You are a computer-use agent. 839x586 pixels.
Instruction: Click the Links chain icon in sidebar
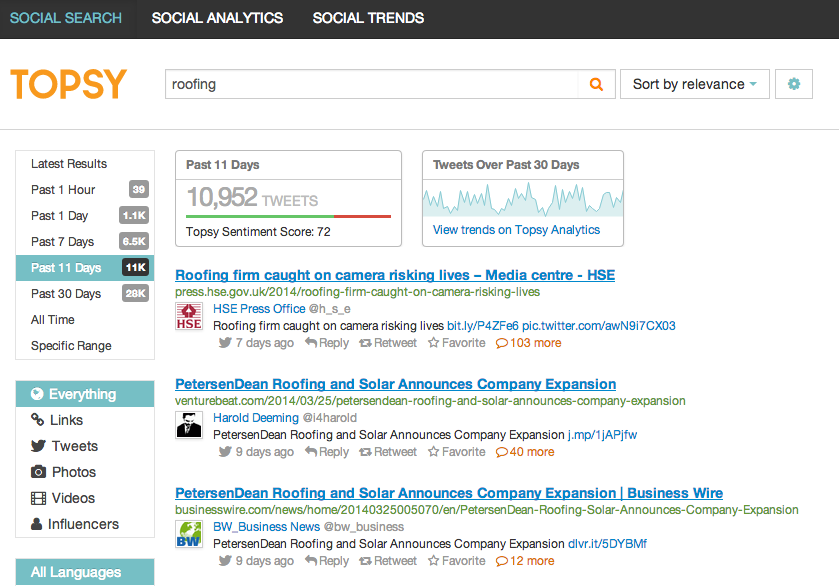click(x=37, y=420)
